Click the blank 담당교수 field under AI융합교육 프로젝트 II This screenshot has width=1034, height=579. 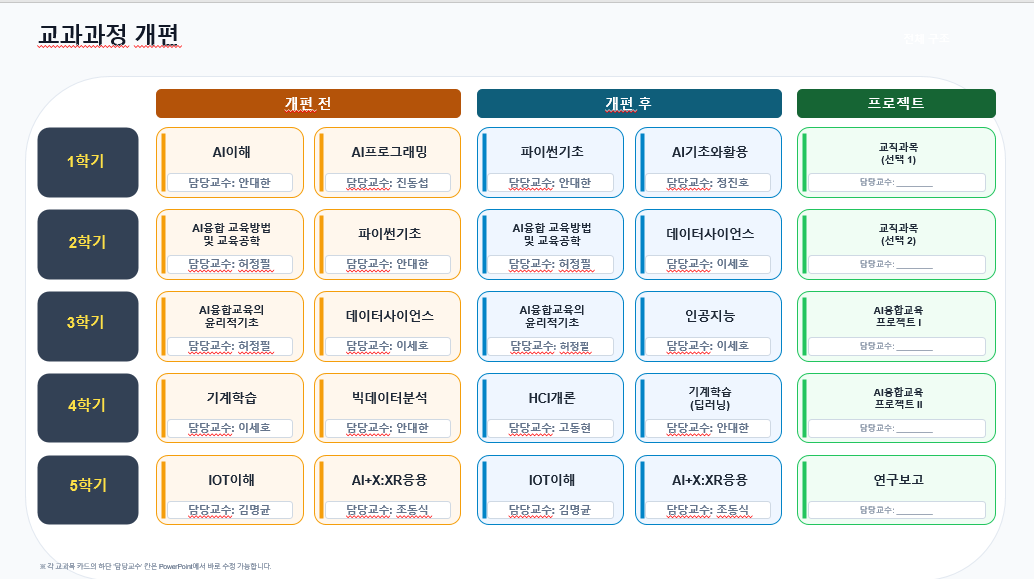coord(897,428)
